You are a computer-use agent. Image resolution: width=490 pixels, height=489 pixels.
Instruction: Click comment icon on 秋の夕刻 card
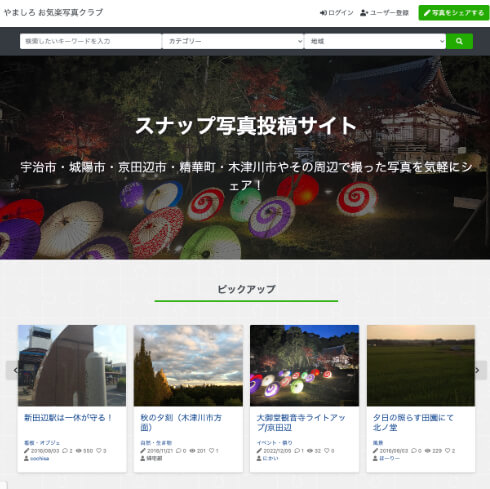coord(178,451)
